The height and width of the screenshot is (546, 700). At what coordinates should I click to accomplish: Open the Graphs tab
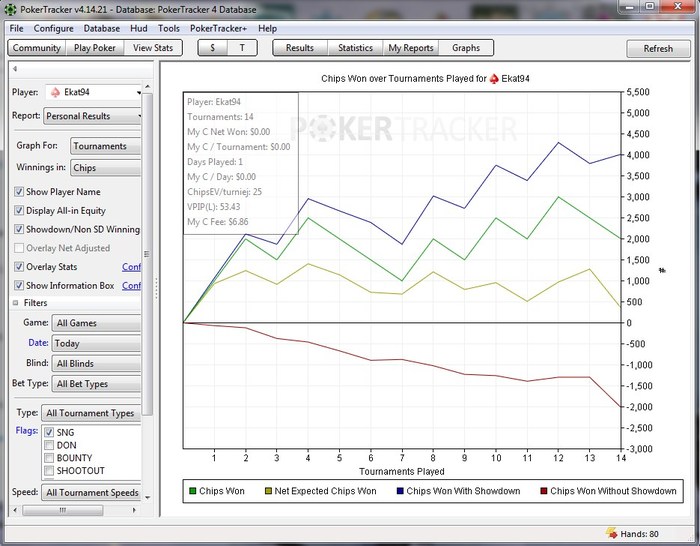pyautogui.click(x=466, y=48)
